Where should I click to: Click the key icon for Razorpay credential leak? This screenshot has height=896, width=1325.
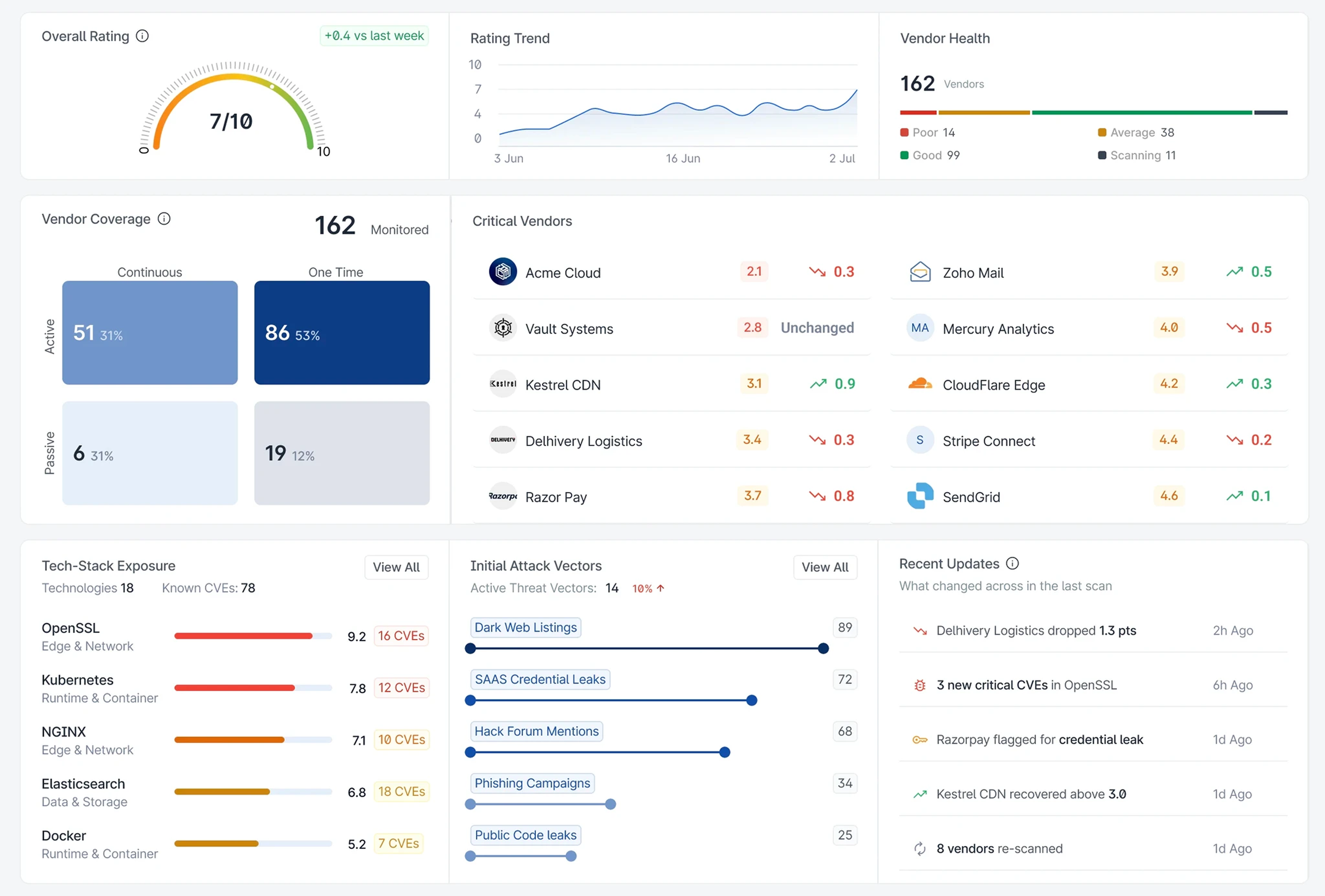(x=920, y=740)
